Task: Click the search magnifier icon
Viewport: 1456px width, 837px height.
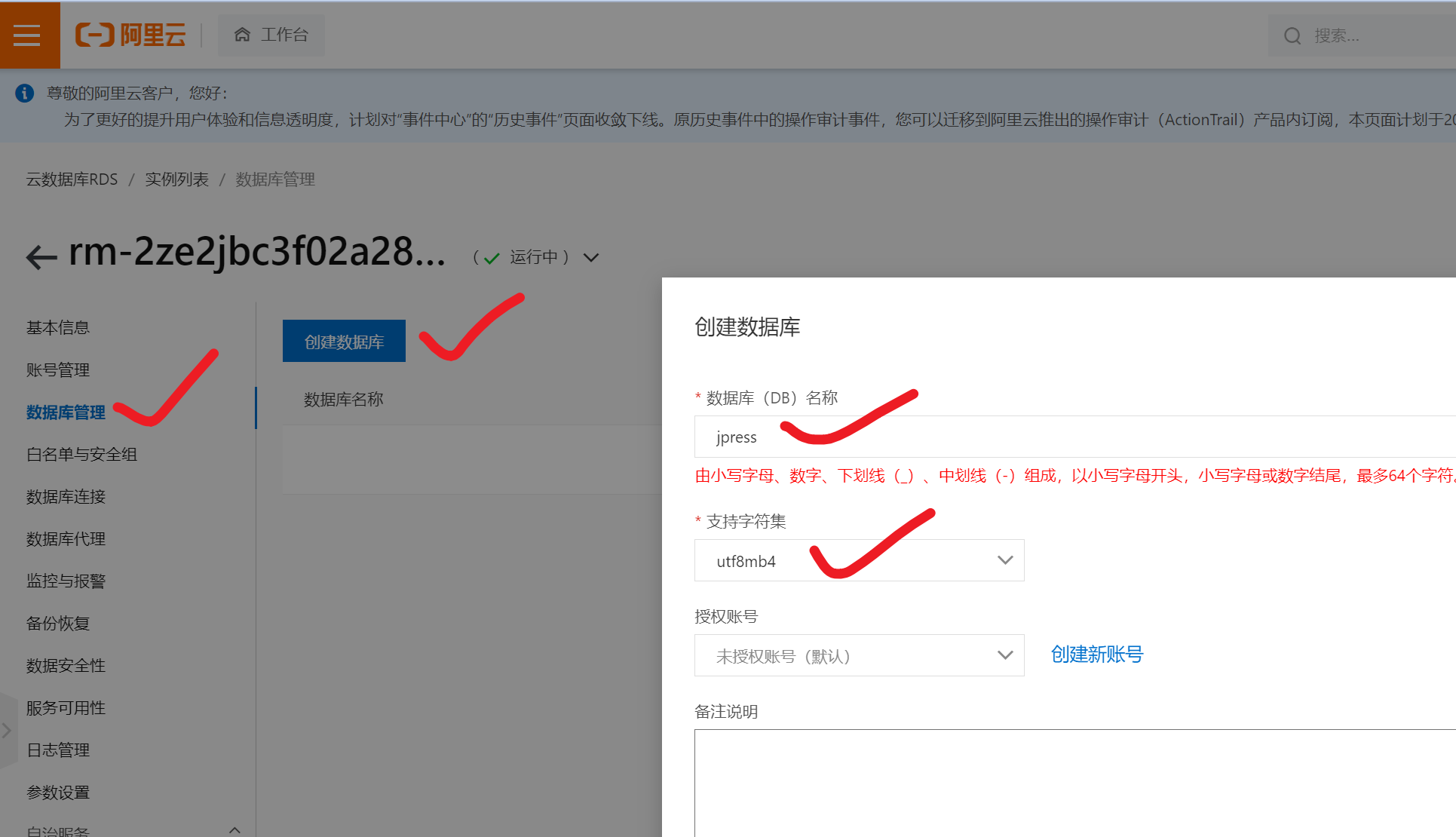Action: coord(1292,35)
